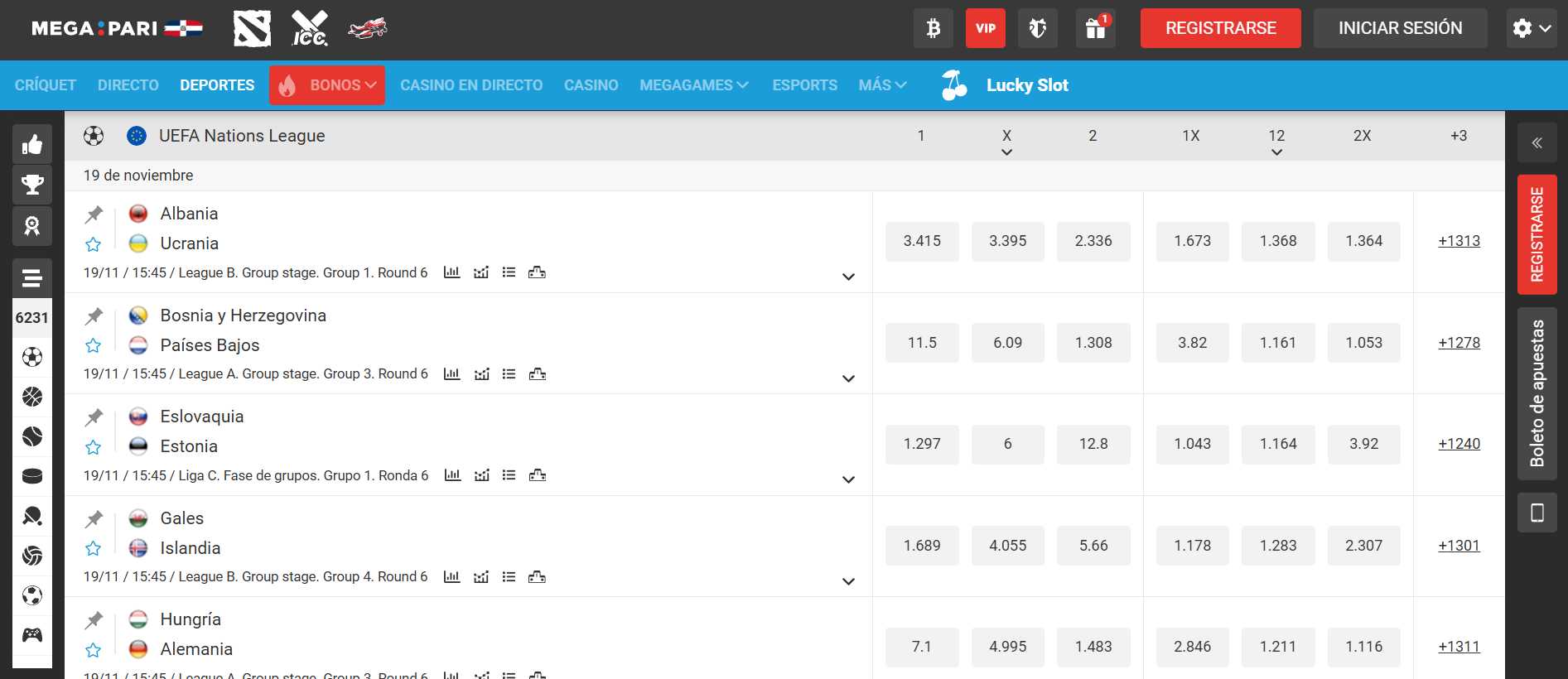Collapse right panel with double chevron
This screenshot has width=1568, height=679.
click(1537, 142)
